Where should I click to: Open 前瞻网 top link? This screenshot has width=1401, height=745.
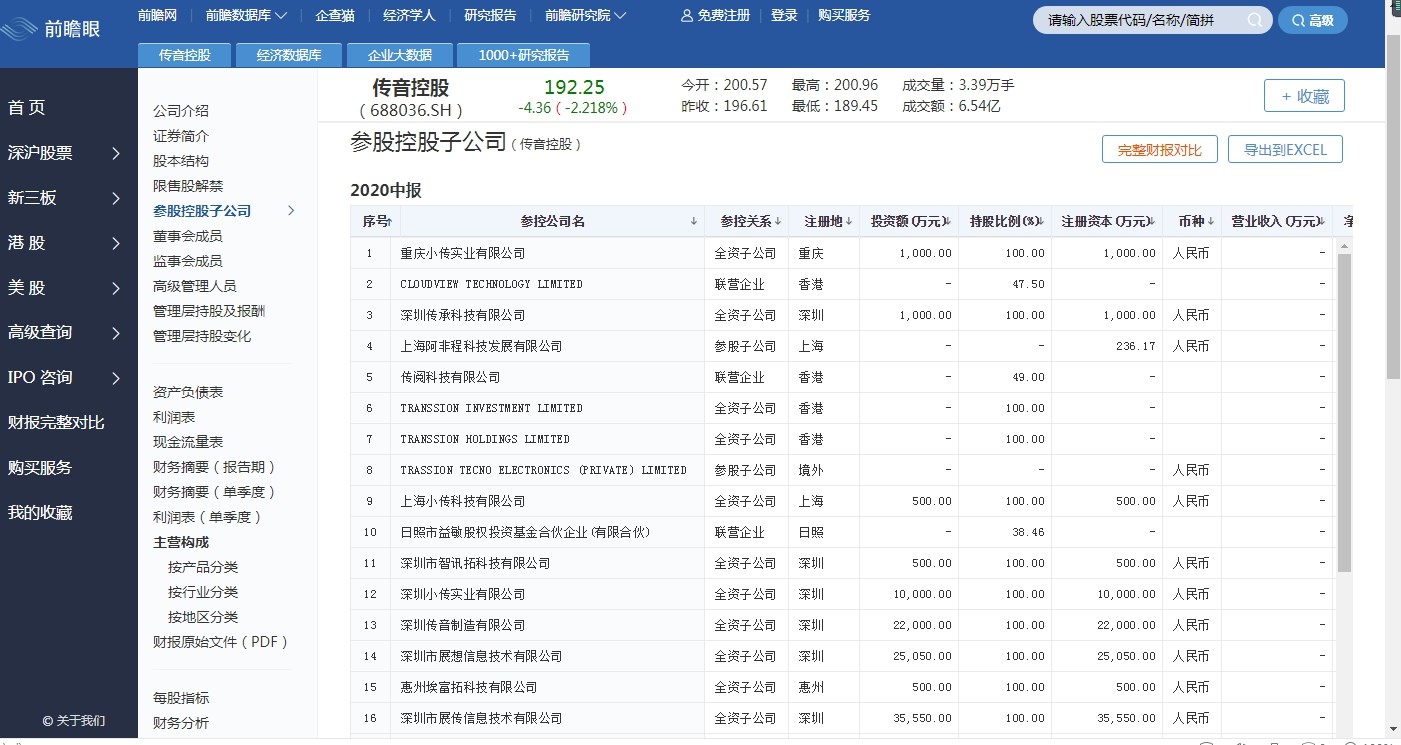(x=157, y=16)
